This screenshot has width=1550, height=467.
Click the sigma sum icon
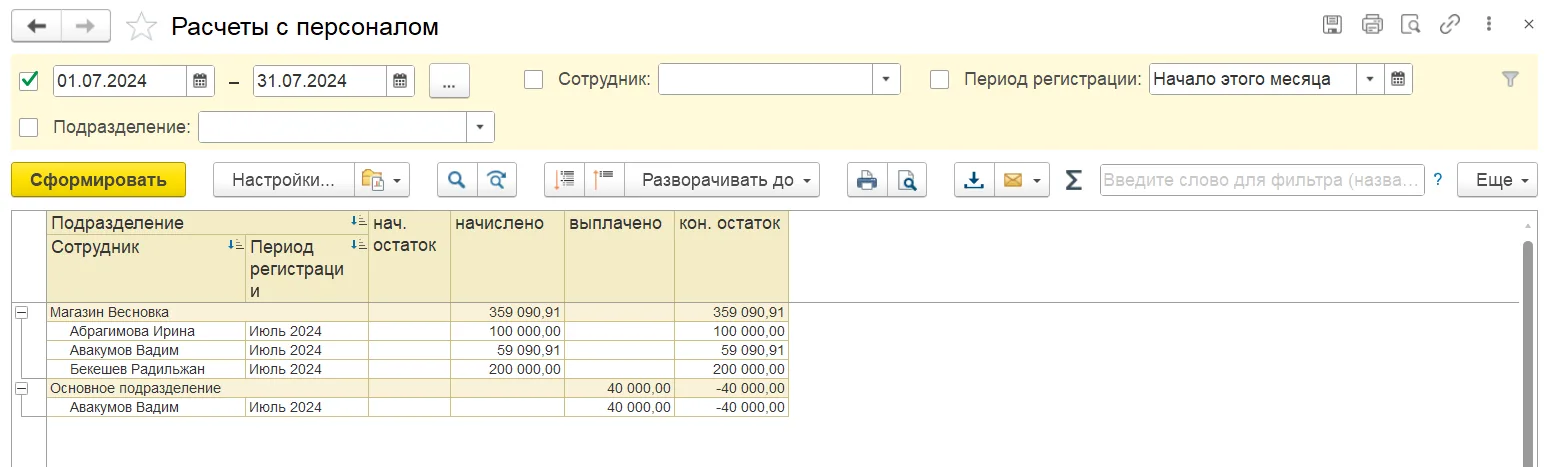pyautogui.click(x=1073, y=180)
